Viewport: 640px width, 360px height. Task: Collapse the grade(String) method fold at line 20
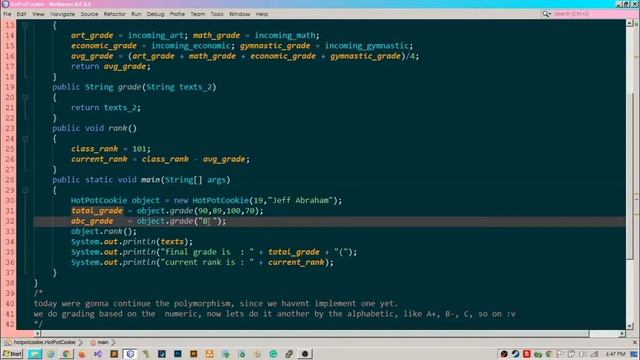tap(25, 97)
